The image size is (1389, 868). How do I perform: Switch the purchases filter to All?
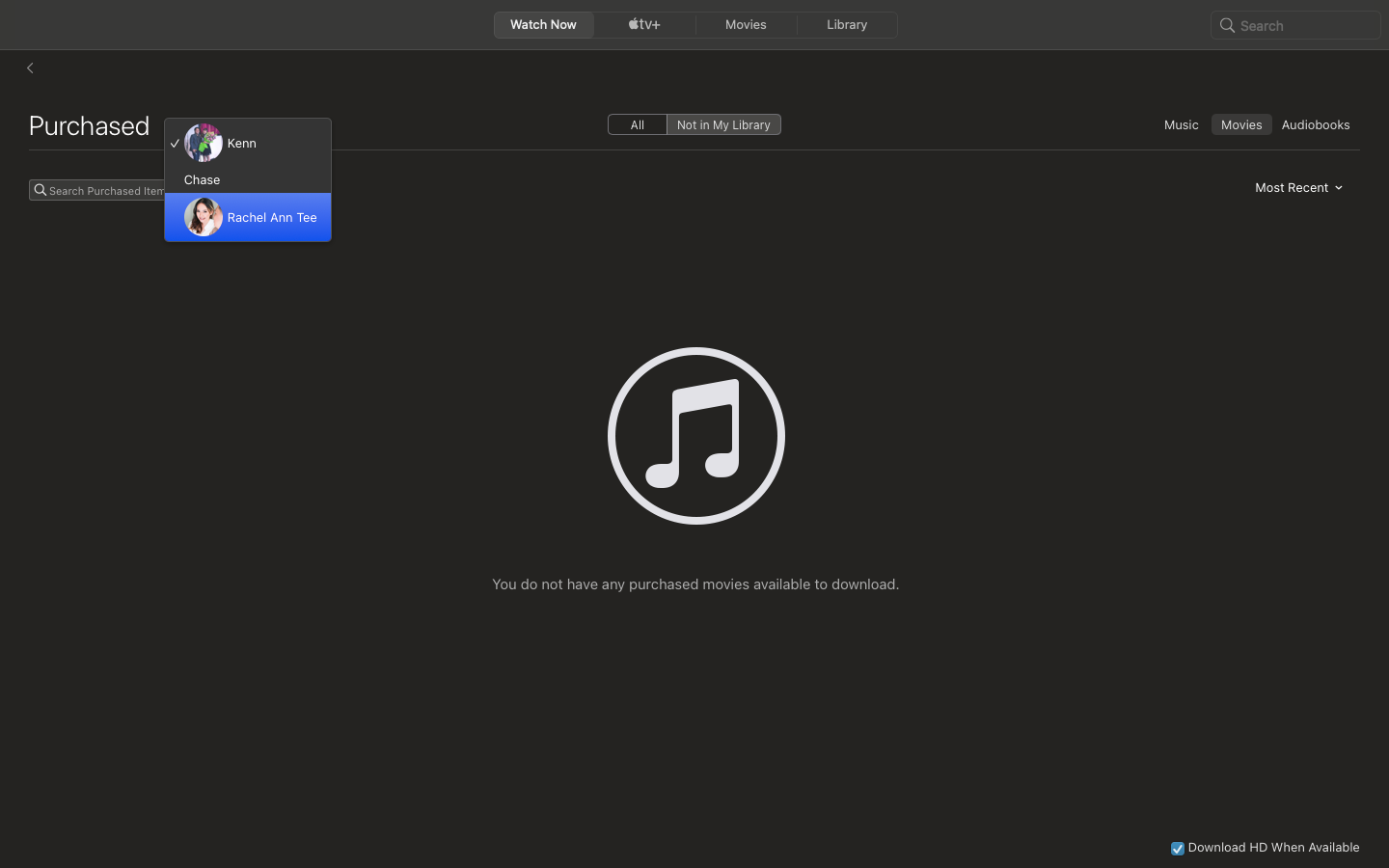637,124
